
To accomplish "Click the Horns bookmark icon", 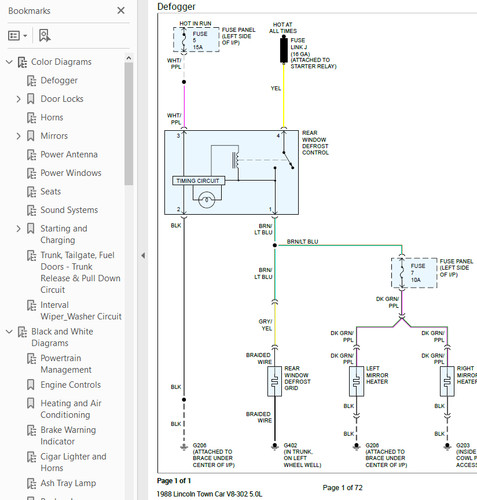I will (31, 117).
